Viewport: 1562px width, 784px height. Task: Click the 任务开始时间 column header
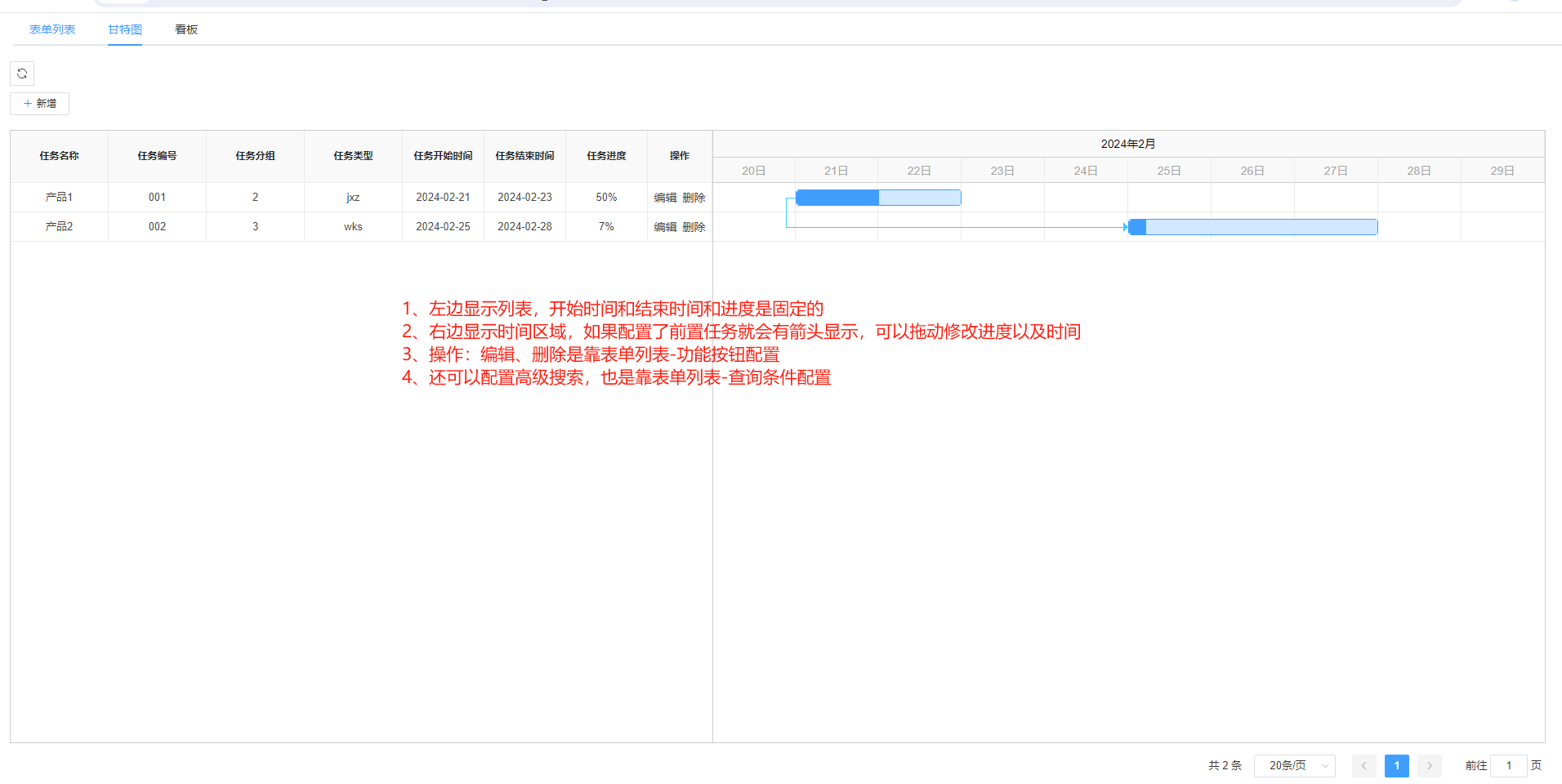443,156
